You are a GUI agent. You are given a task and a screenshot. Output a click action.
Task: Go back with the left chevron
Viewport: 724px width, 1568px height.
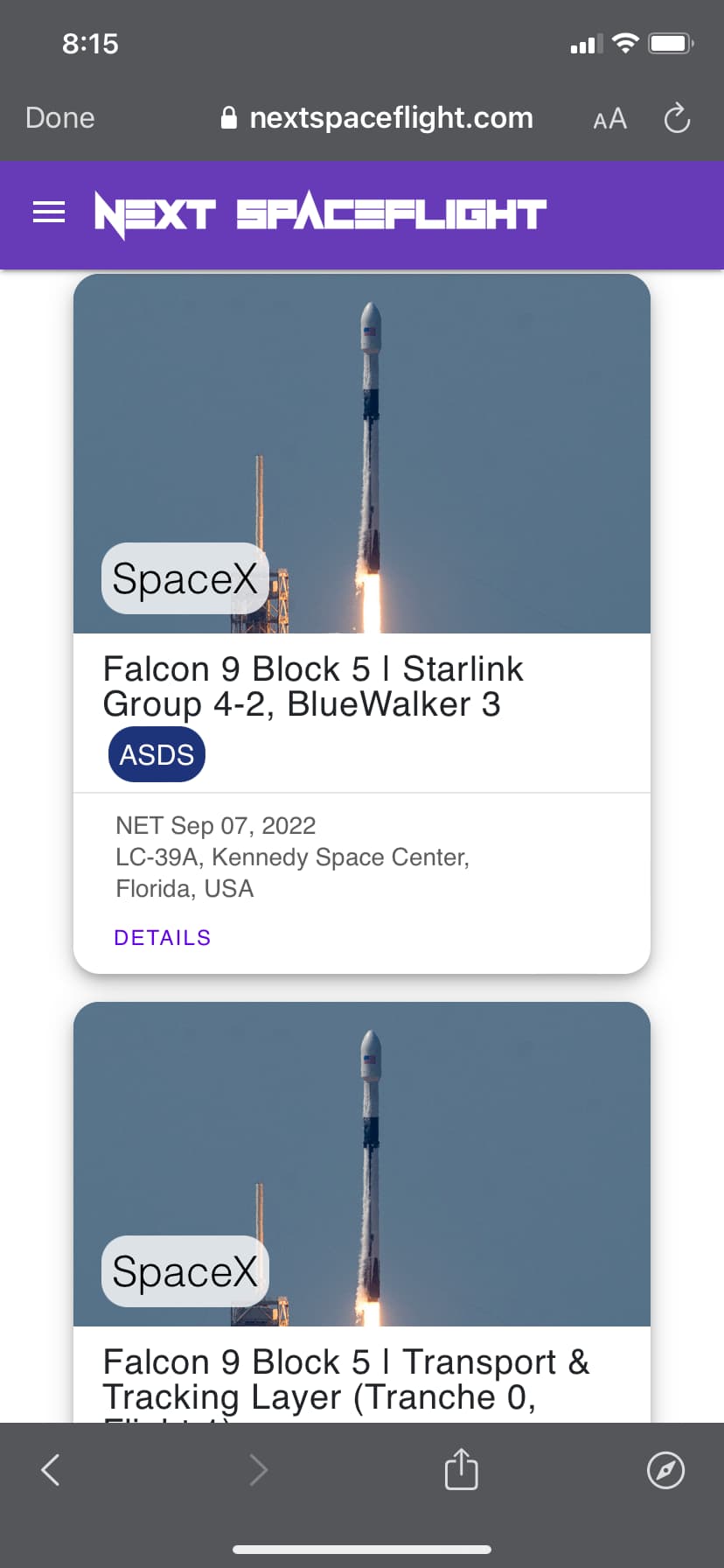[x=51, y=1469]
